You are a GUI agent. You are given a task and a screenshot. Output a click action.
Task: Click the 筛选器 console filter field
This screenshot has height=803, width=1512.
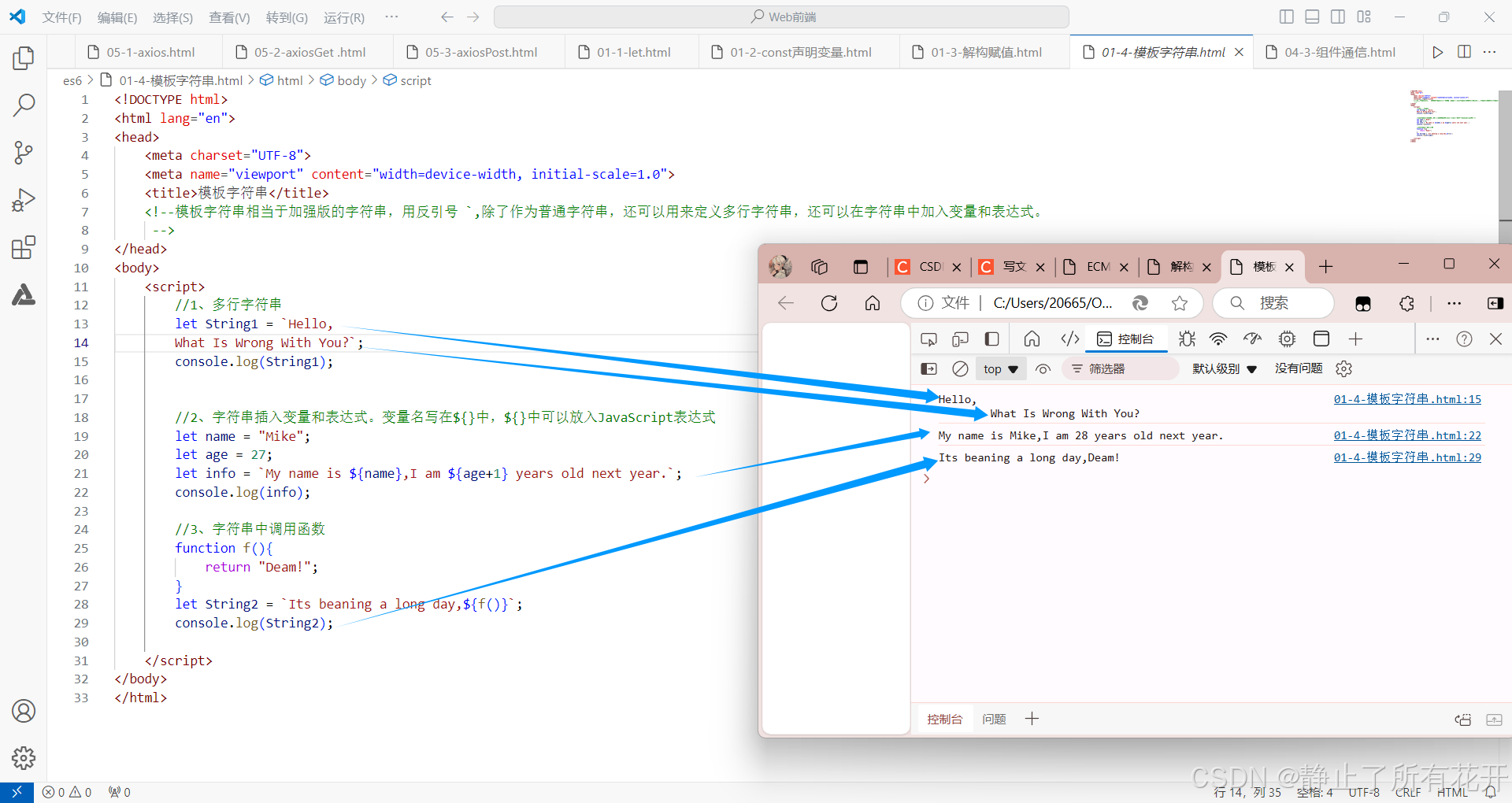[1121, 368]
